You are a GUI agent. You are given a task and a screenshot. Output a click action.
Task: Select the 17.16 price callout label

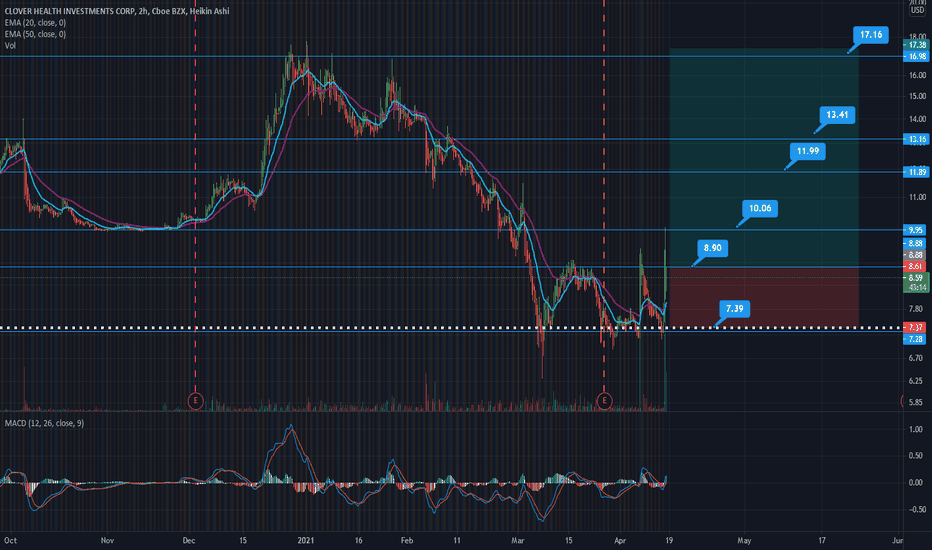[871, 34]
